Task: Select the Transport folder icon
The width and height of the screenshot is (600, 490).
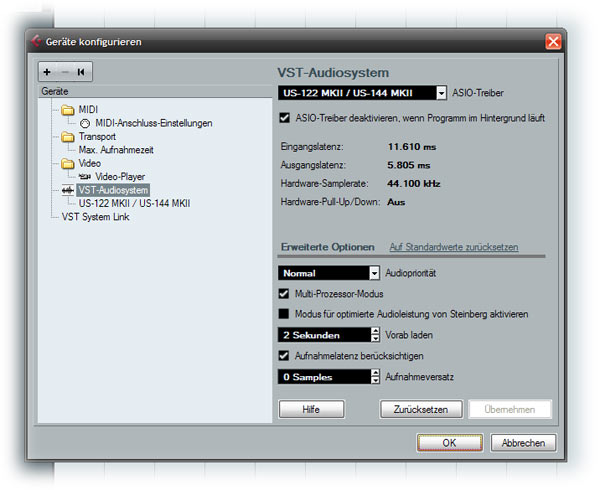Action: 68,137
